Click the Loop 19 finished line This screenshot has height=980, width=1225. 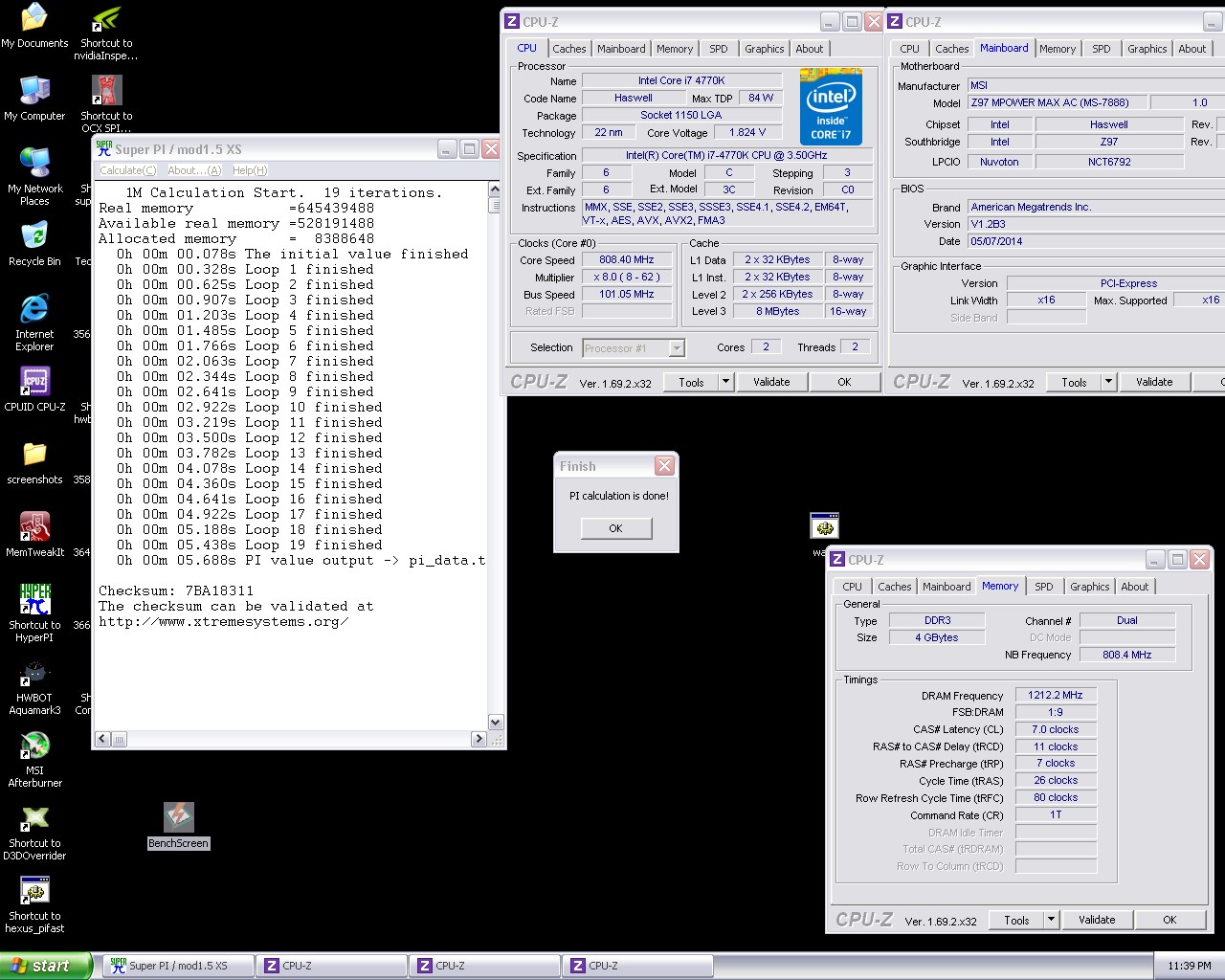[250, 546]
